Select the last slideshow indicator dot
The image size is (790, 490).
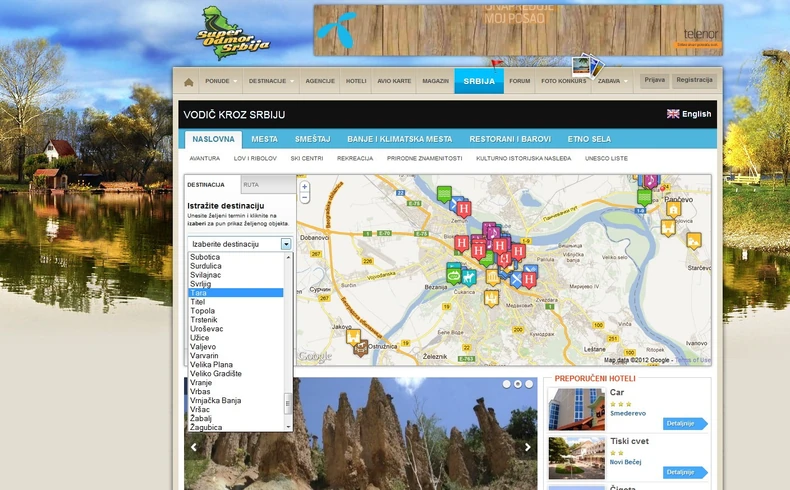pos(529,384)
